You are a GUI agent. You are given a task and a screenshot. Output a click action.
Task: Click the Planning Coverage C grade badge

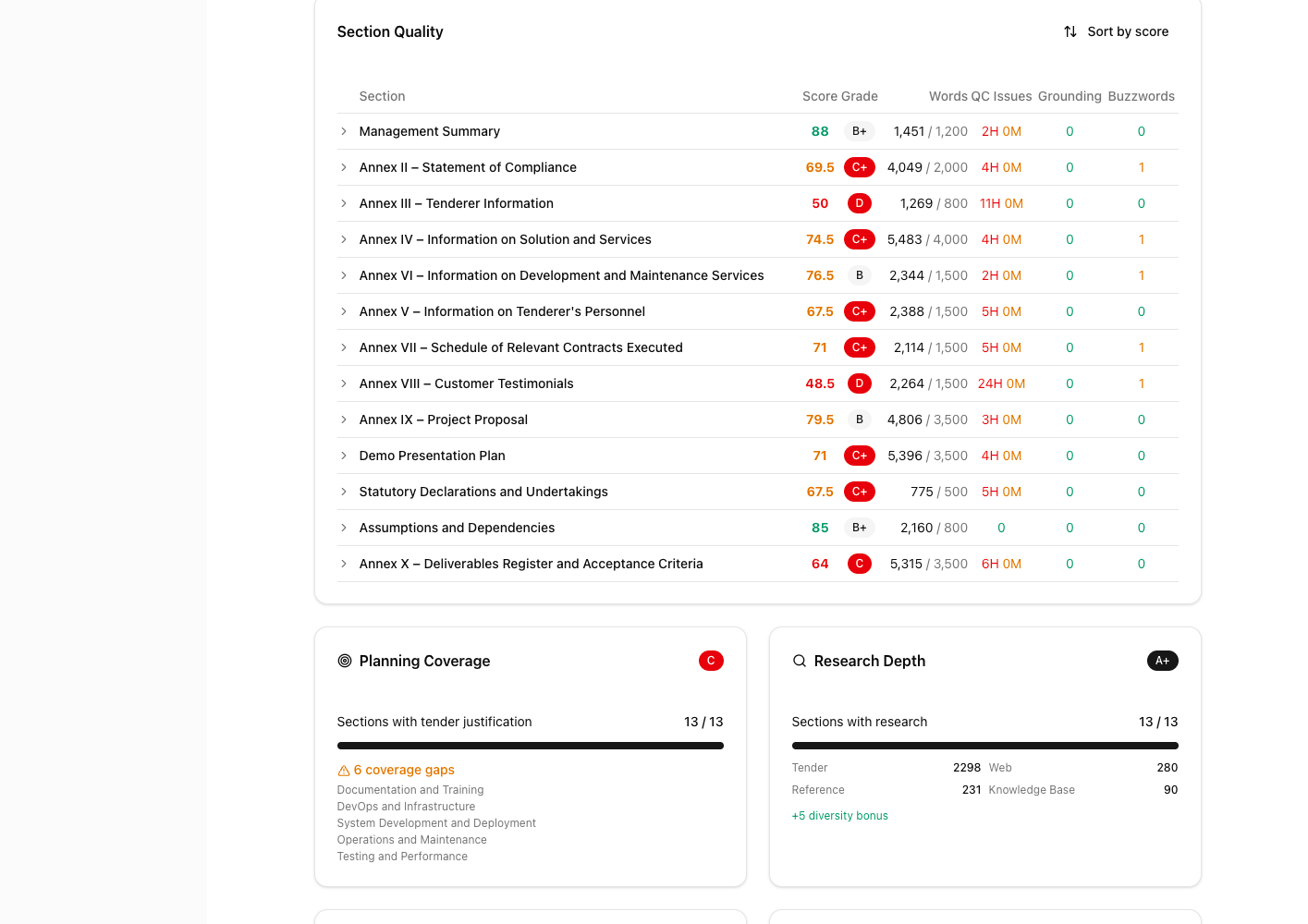[711, 661]
